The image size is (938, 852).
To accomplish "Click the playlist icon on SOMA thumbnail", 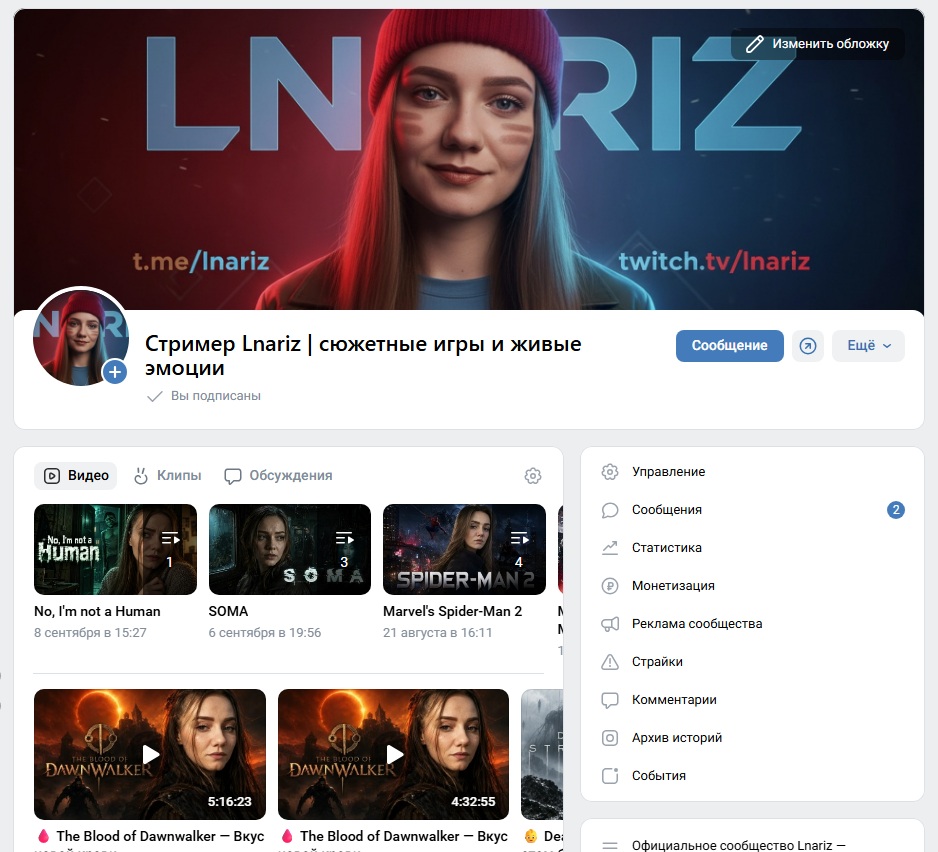I will pos(344,538).
